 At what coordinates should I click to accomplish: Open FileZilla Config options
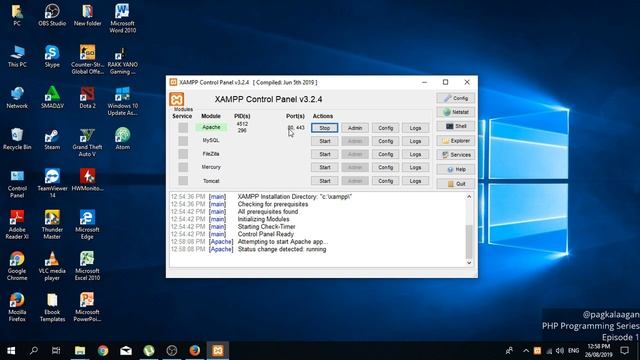point(385,154)
